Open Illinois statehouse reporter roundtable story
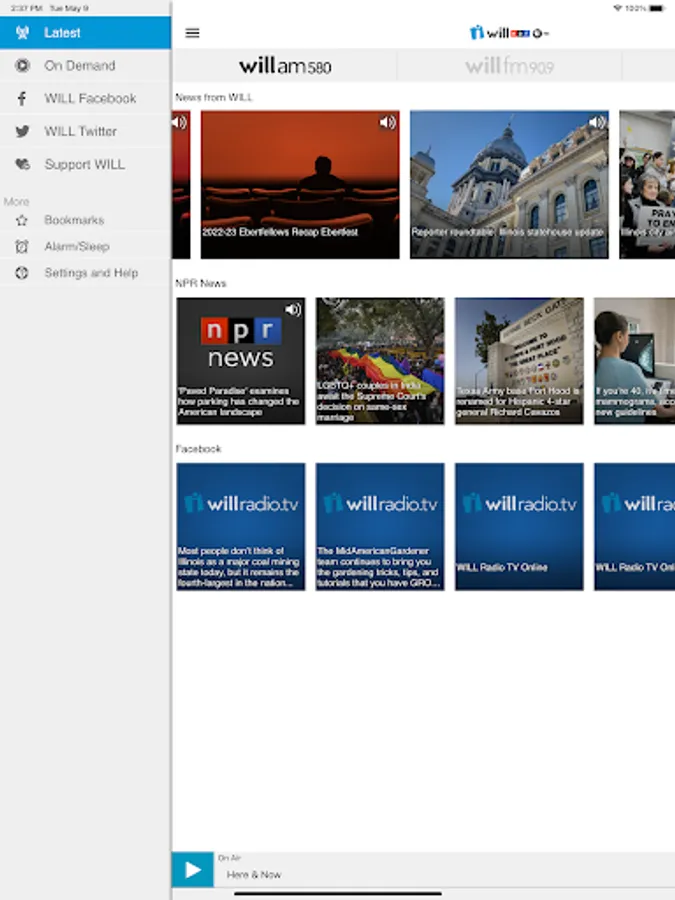The height and width of the screenshot is (900, 675). tap(509, 185)
